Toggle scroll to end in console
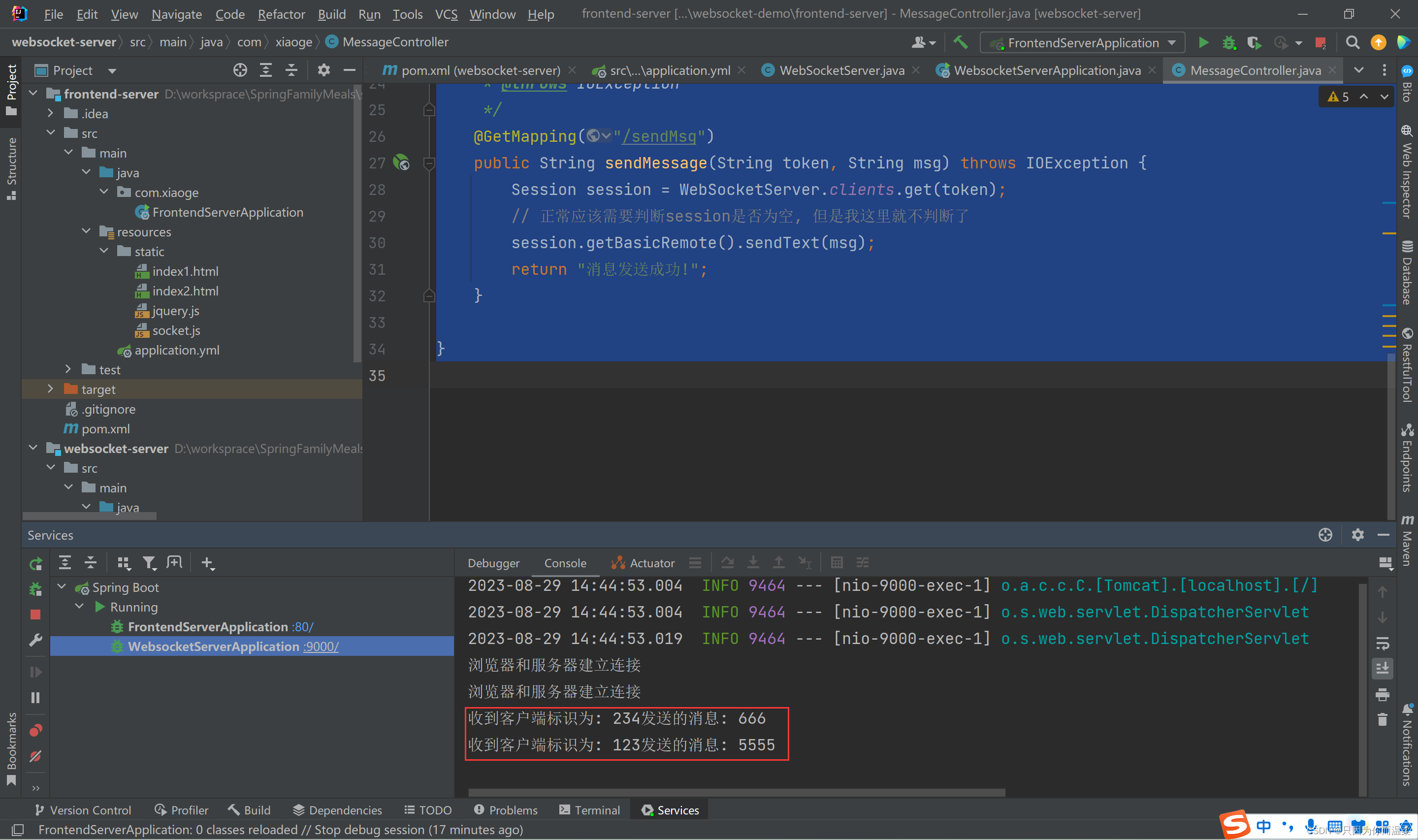 click(1383, 669)
